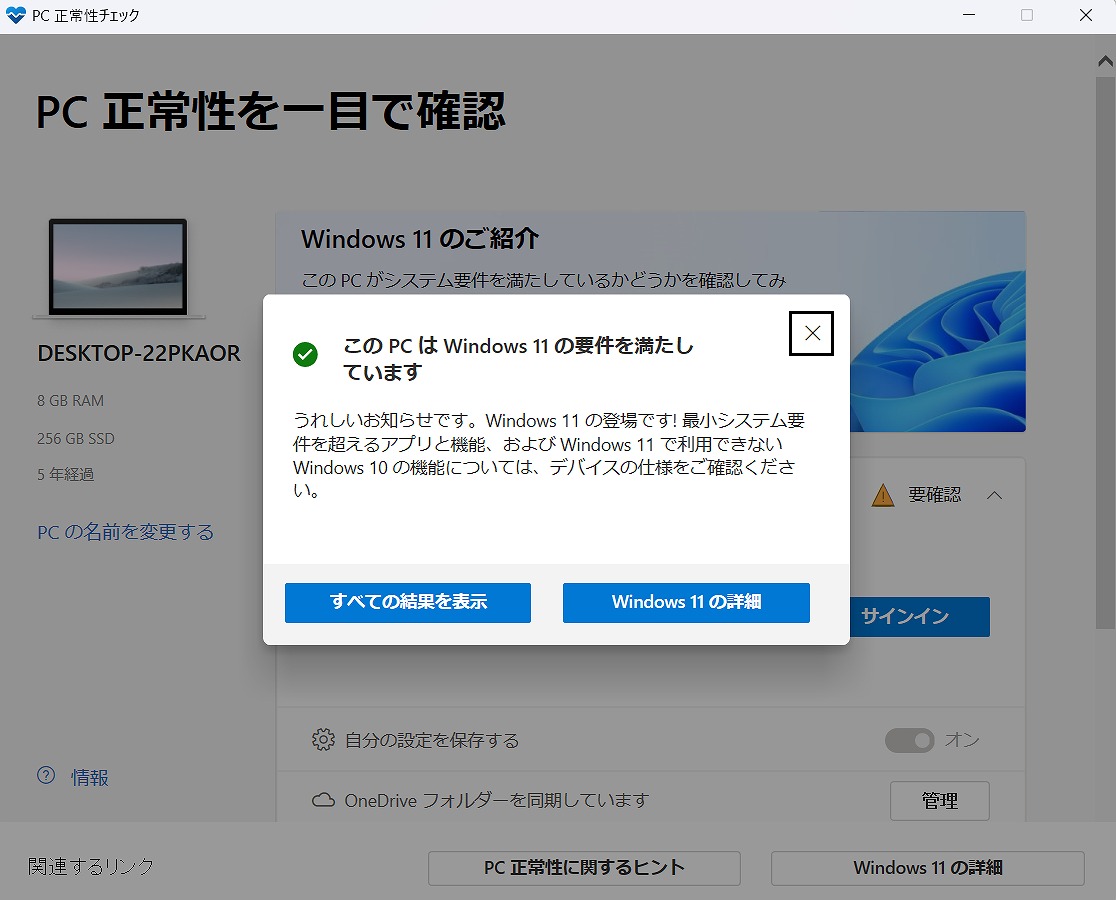The width and height of the screenshot is (1116, 900).
Task: Click PC の名前を変更する link
Action: 125,532
